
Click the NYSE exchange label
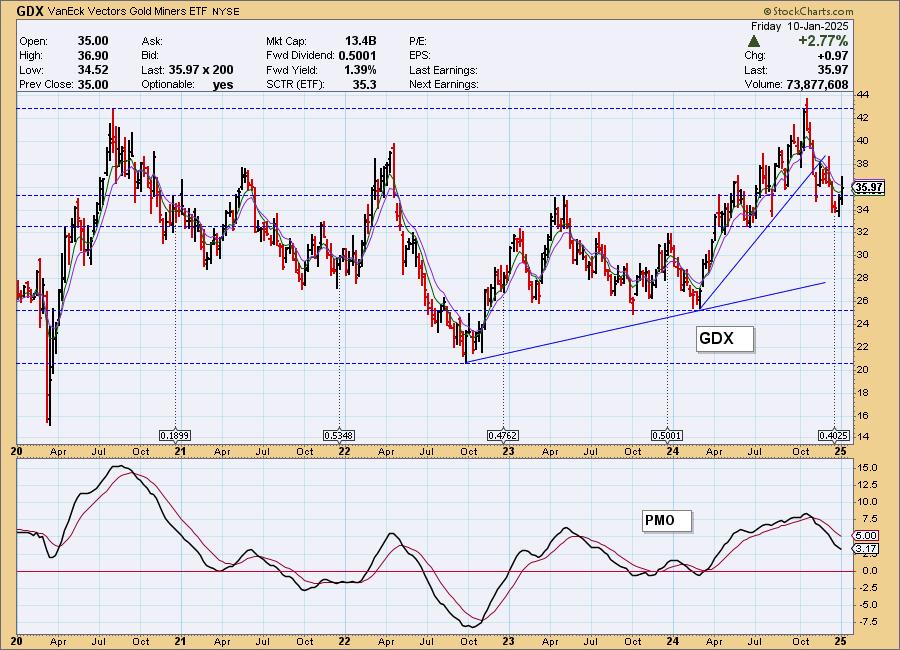(x=226, y=11)
